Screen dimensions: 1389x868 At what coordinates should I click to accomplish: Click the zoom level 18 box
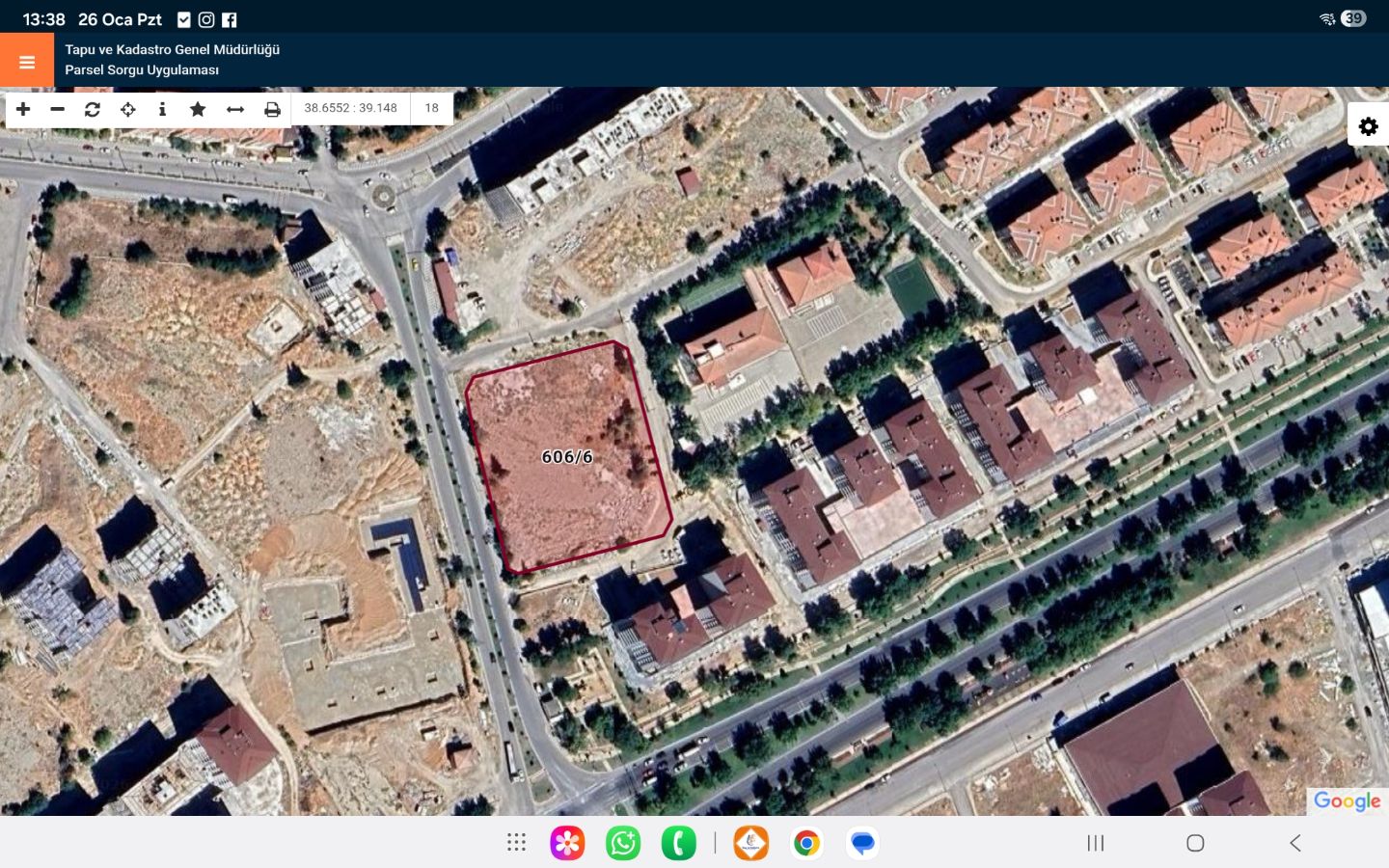click(x=431, y=108)
